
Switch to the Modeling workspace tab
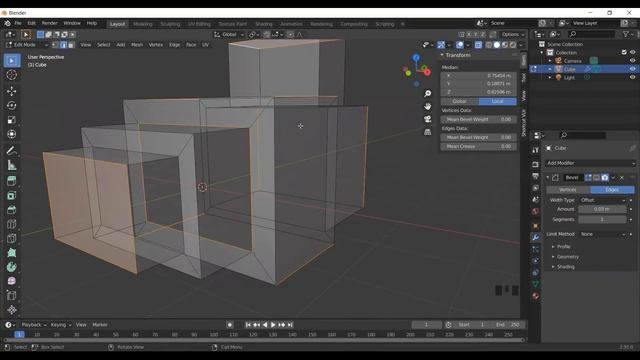pos(142,24)
